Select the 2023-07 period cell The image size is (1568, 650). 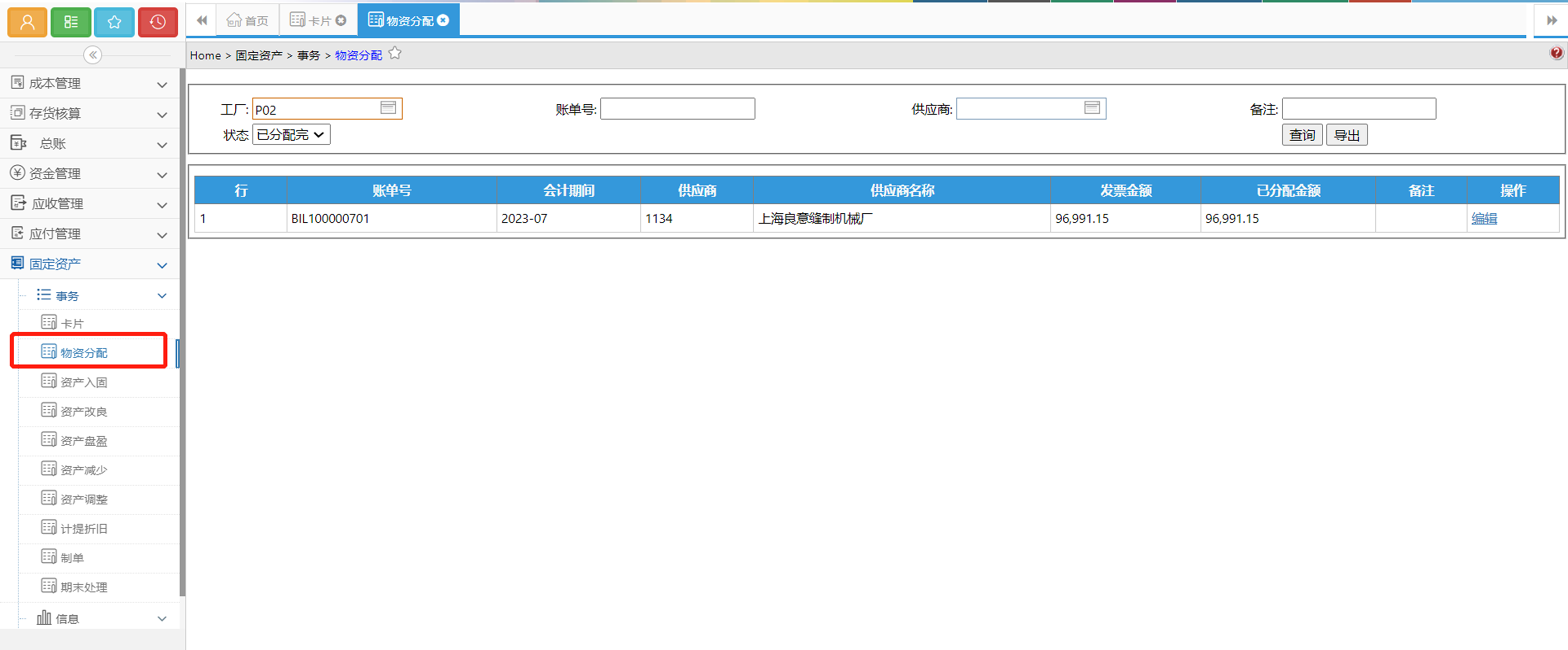click(568, 218)
